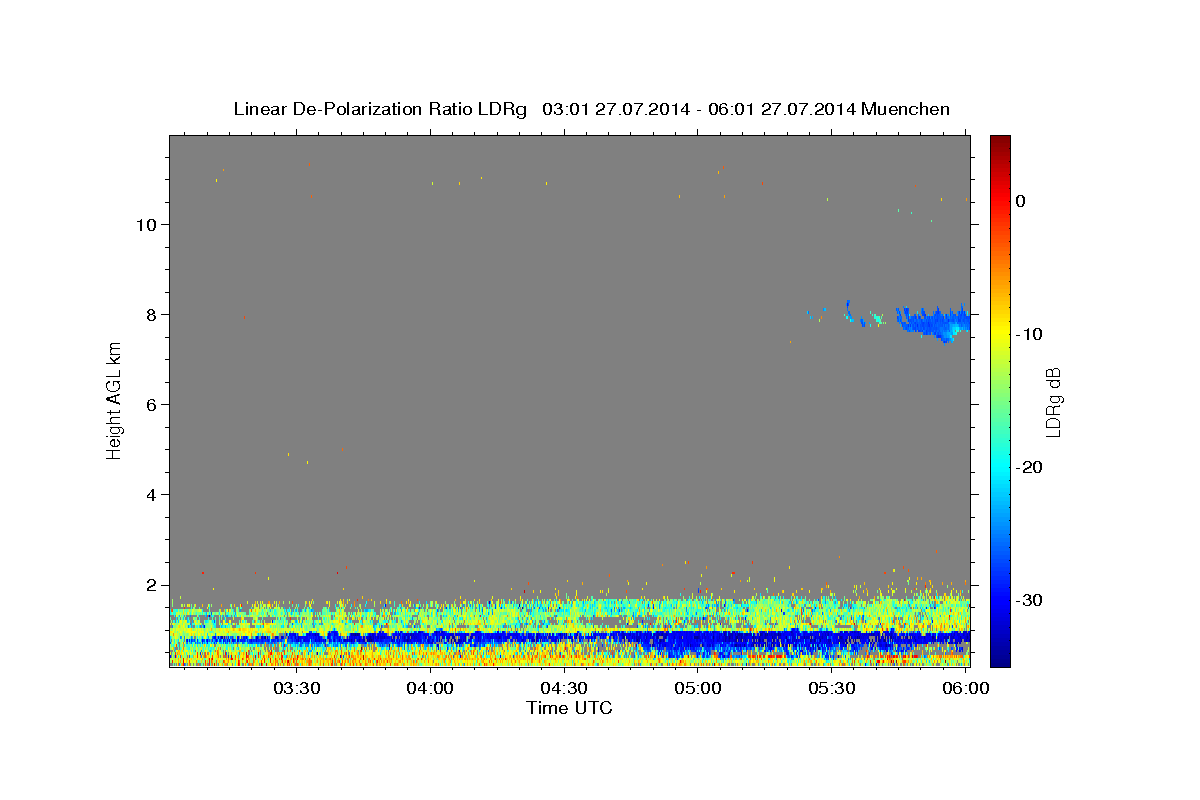This screenshot has height=800, width=1200.
Task: Click the "Height AGL km" axis label
Action: tap(114, 400)
